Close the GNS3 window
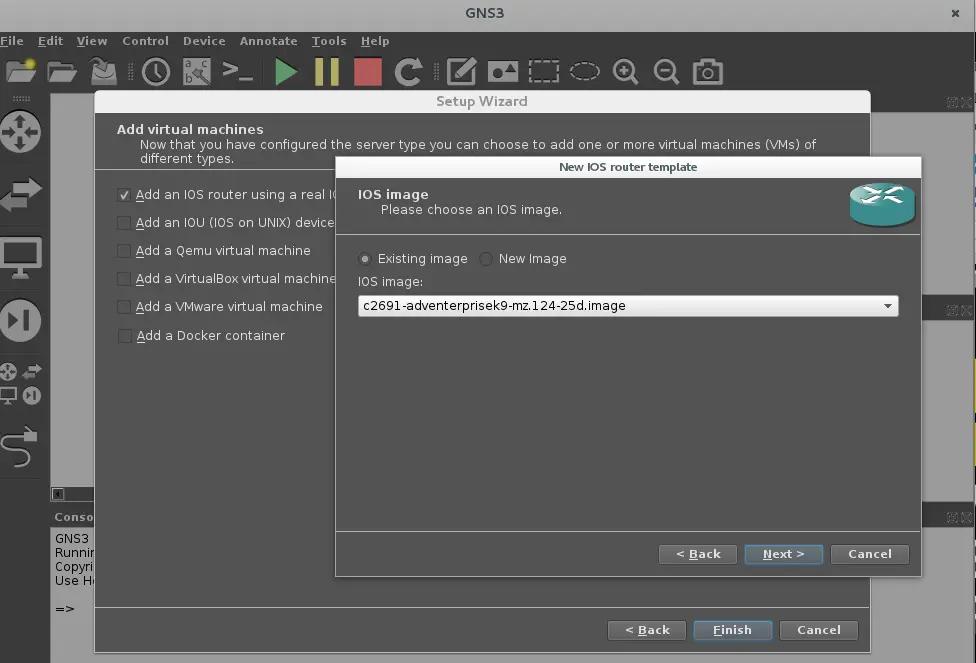Viewport: 976px width, 663px height. [x=955, y=13]
